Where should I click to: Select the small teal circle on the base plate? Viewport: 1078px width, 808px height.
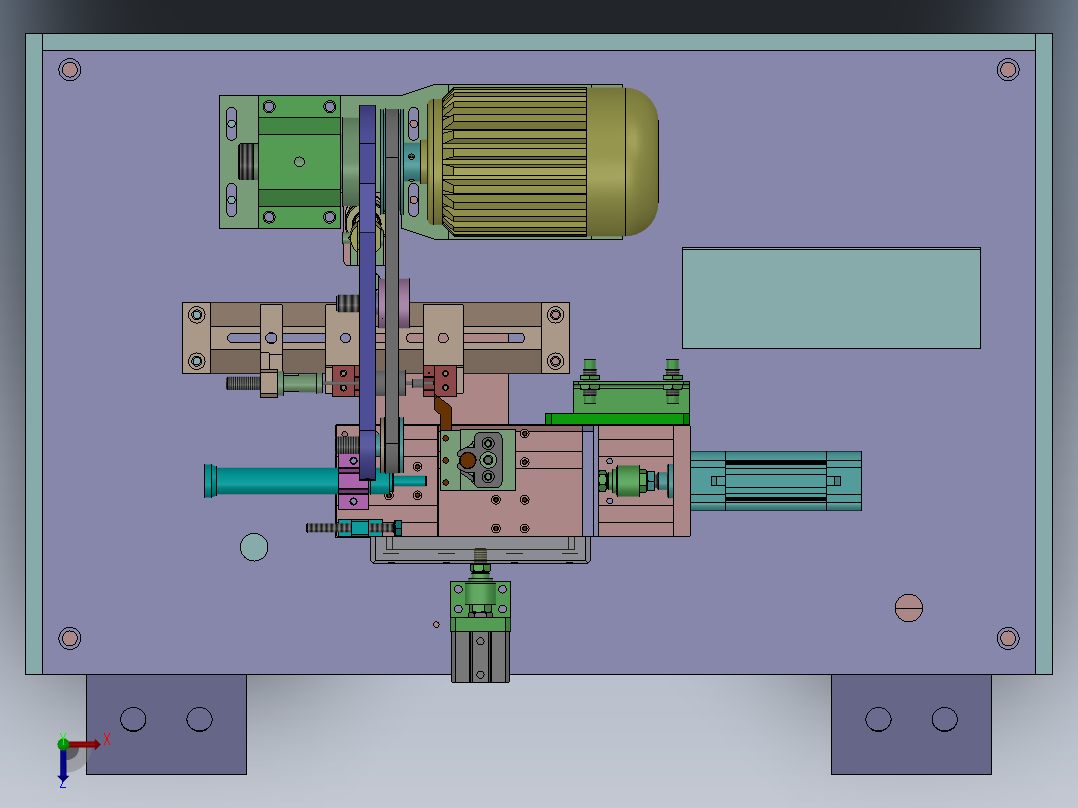click(254, 547)
